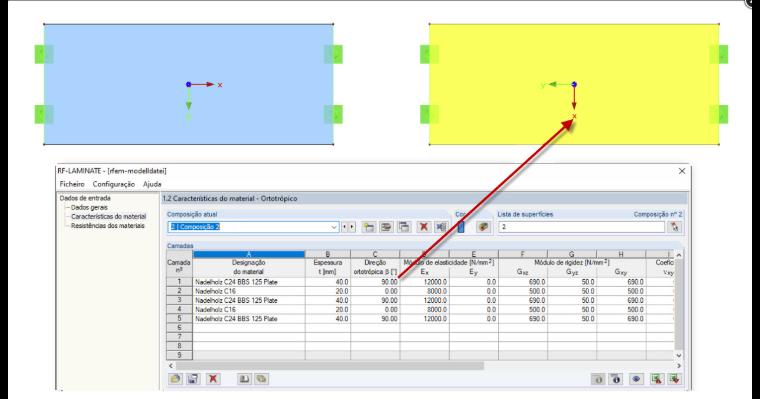Click the origin node of the blue surface
The image size is (760, 399).
pos(189,84)
